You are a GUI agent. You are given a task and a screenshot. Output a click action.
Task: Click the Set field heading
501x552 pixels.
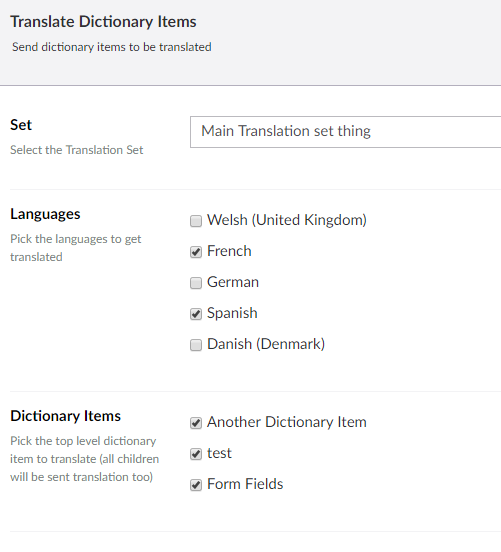pos(21,125)
